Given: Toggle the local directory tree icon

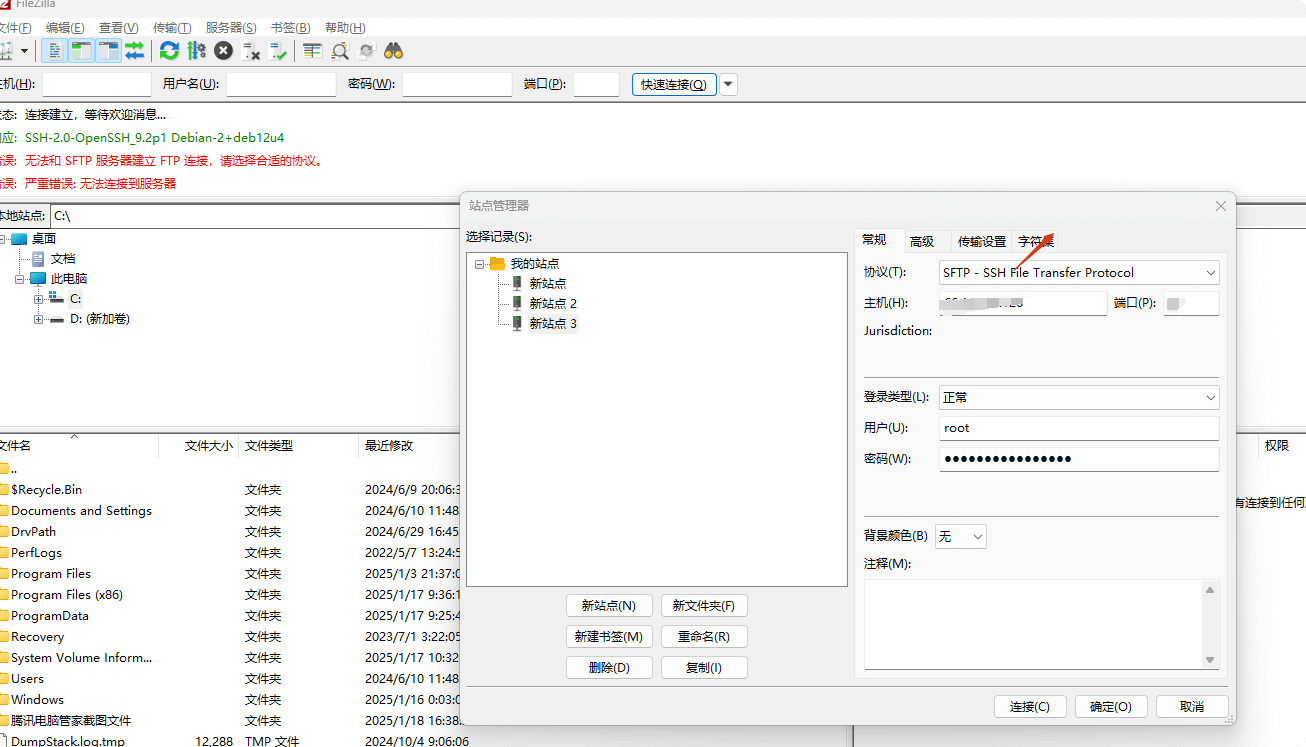Looking at the screenshot, I should [82, 51].
